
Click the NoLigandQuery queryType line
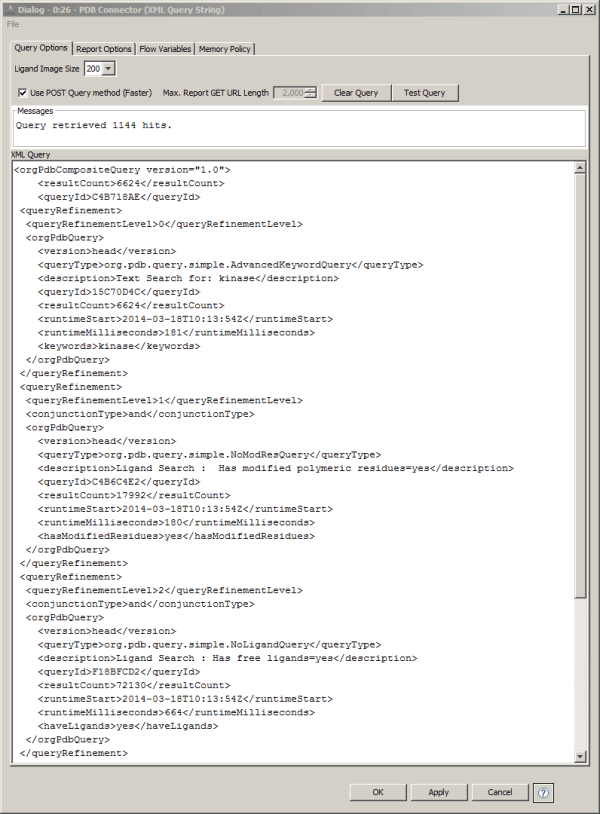210,645
